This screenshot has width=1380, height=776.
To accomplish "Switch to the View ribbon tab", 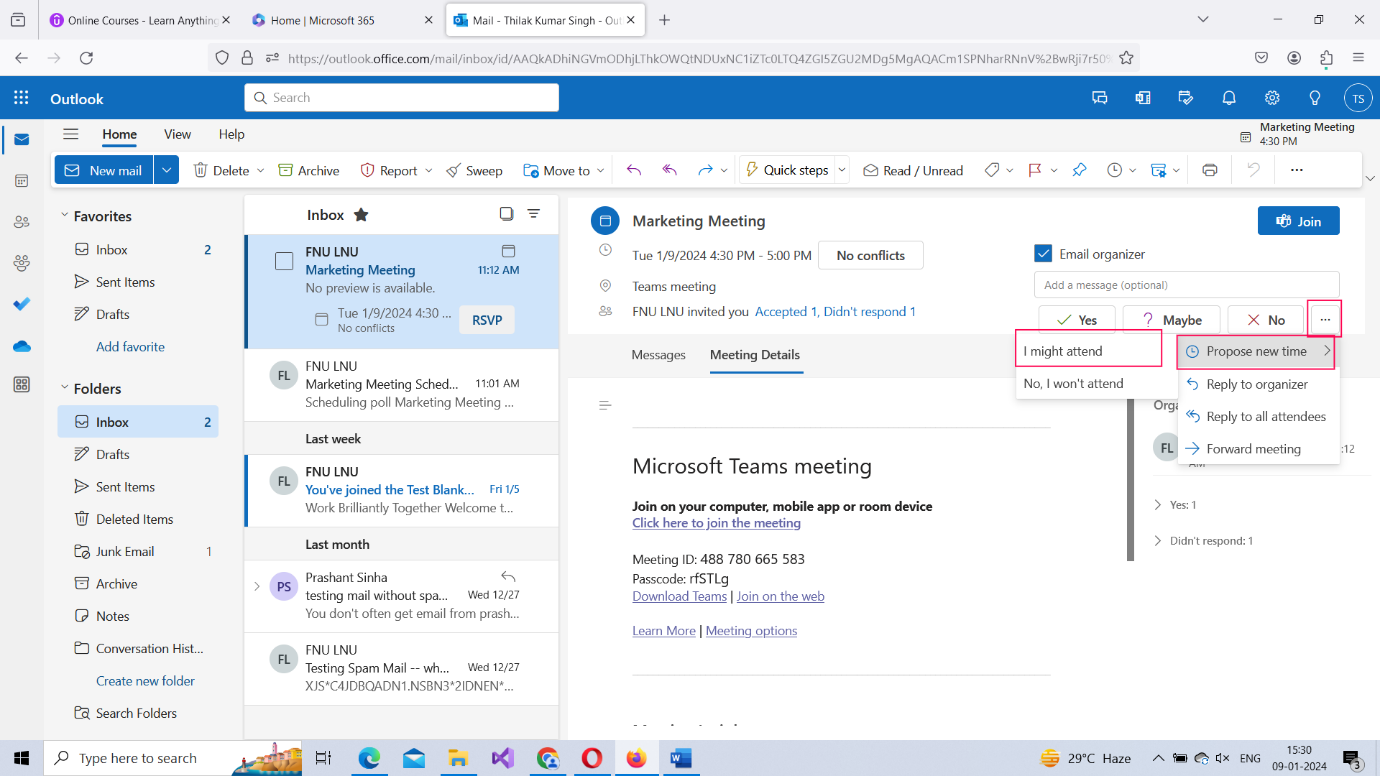I will 177,134.
